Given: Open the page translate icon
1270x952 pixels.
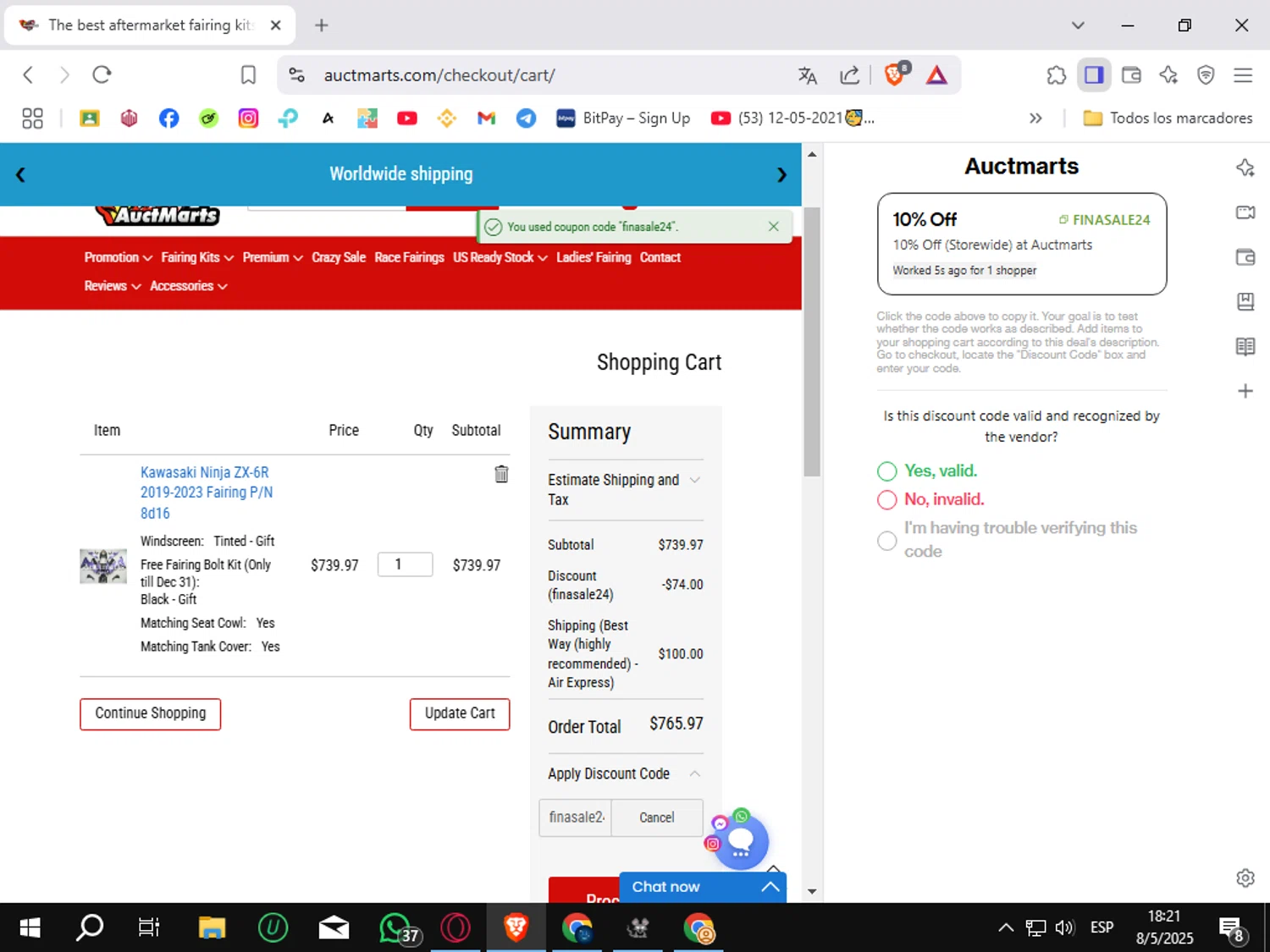Looking at the screenshot, I should tap(808, 75).
